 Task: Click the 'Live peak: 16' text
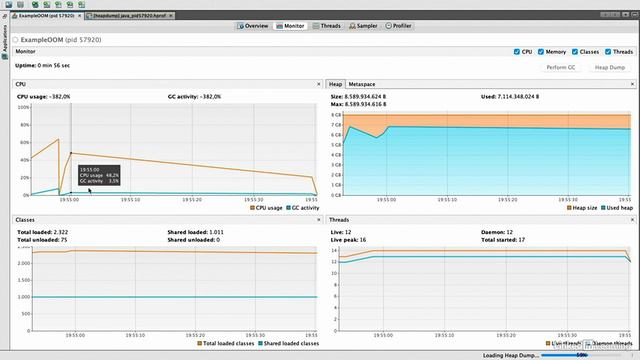[x=348, y=240]
